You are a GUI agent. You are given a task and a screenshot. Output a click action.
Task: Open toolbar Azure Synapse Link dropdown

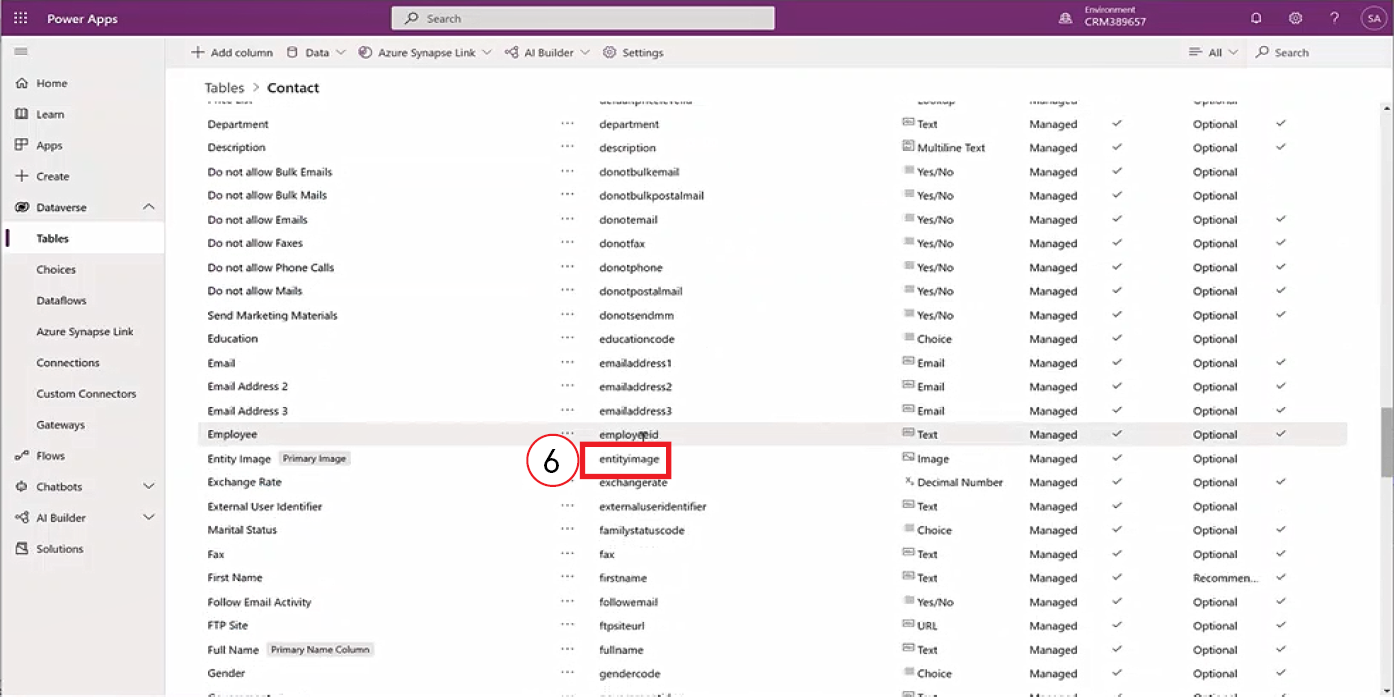tap(425, 53)
